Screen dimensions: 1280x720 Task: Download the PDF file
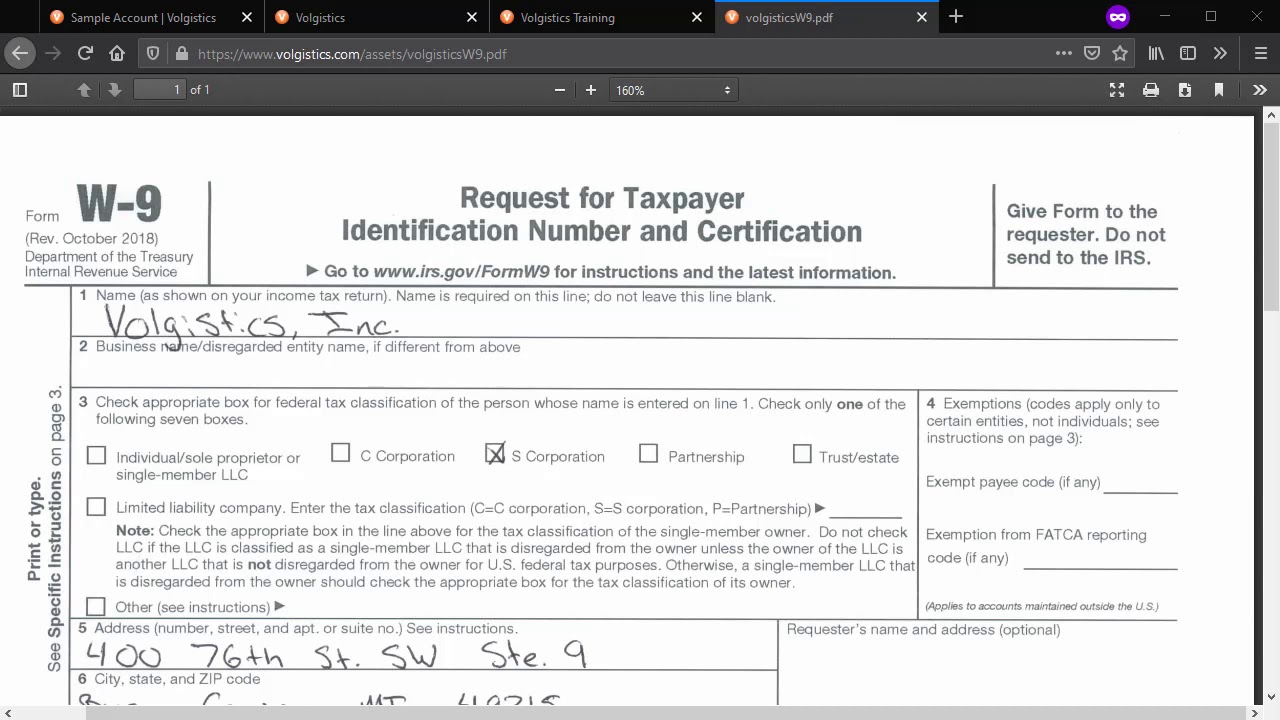click(1185, 90)
